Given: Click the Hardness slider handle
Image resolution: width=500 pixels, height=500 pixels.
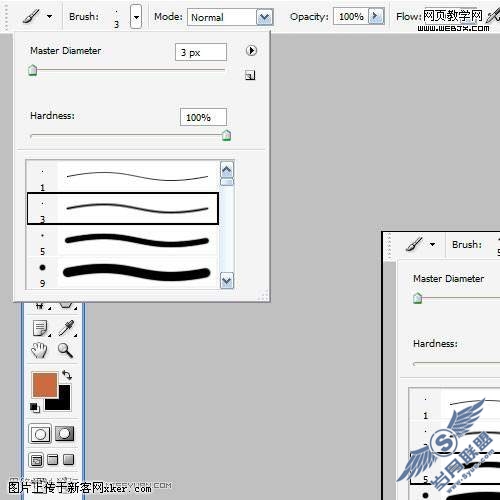Looking at the screenshot, I should [x=226, y=135].
